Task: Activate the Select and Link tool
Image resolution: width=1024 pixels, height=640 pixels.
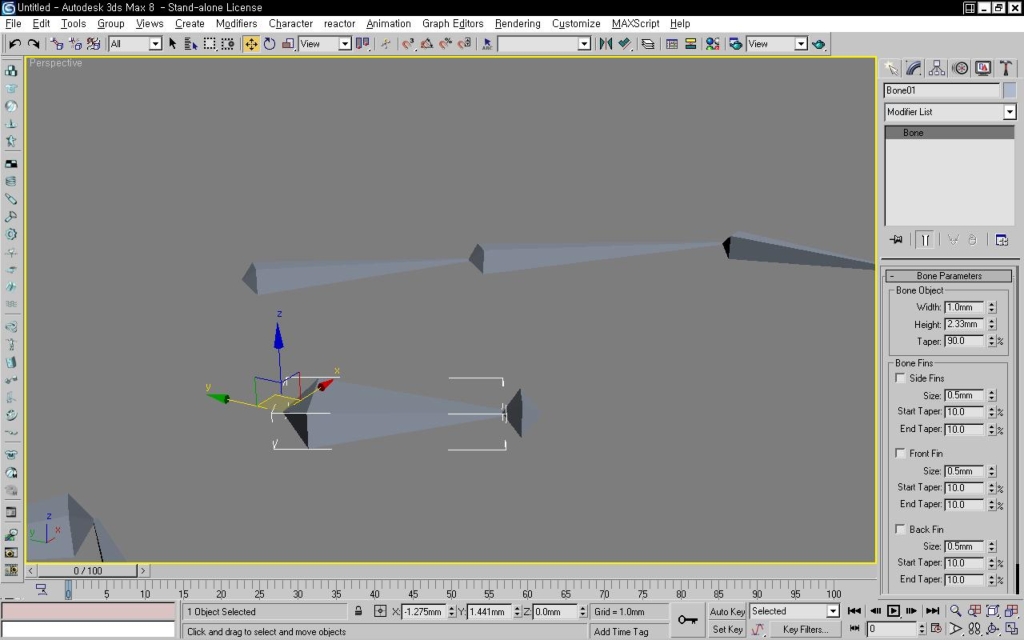Action: tap(57, 44)
